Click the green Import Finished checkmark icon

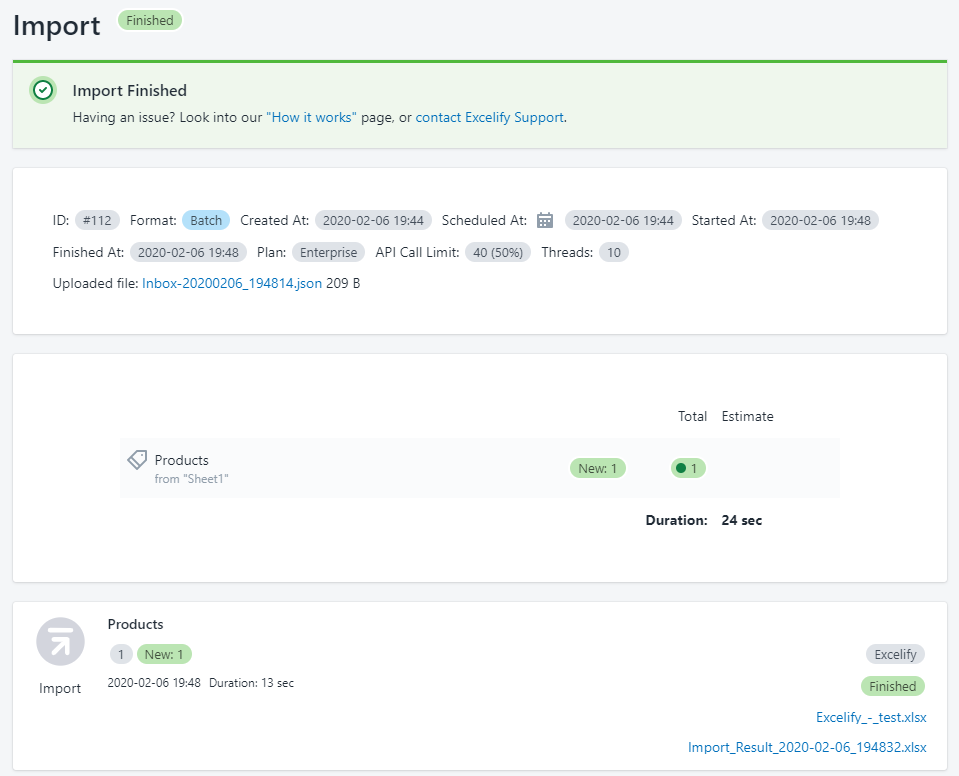tap(42, 90)
